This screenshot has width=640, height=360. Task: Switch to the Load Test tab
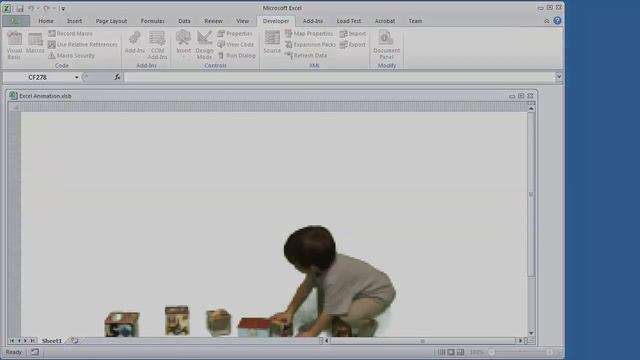pos(349,21)
